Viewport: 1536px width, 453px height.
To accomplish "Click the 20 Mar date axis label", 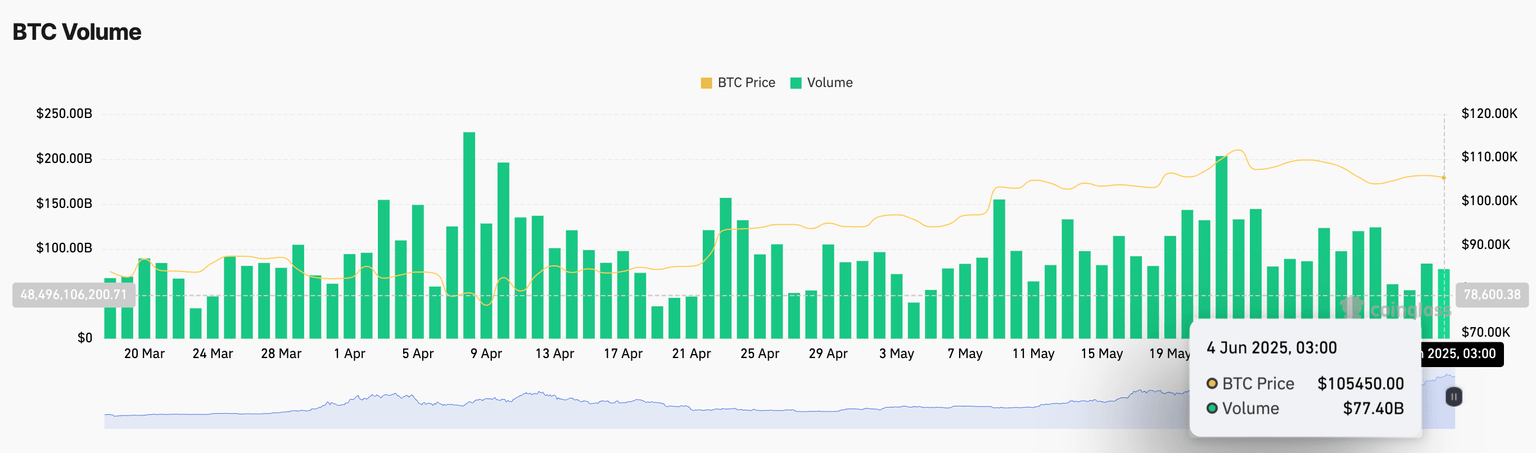I will coord(145,354).
